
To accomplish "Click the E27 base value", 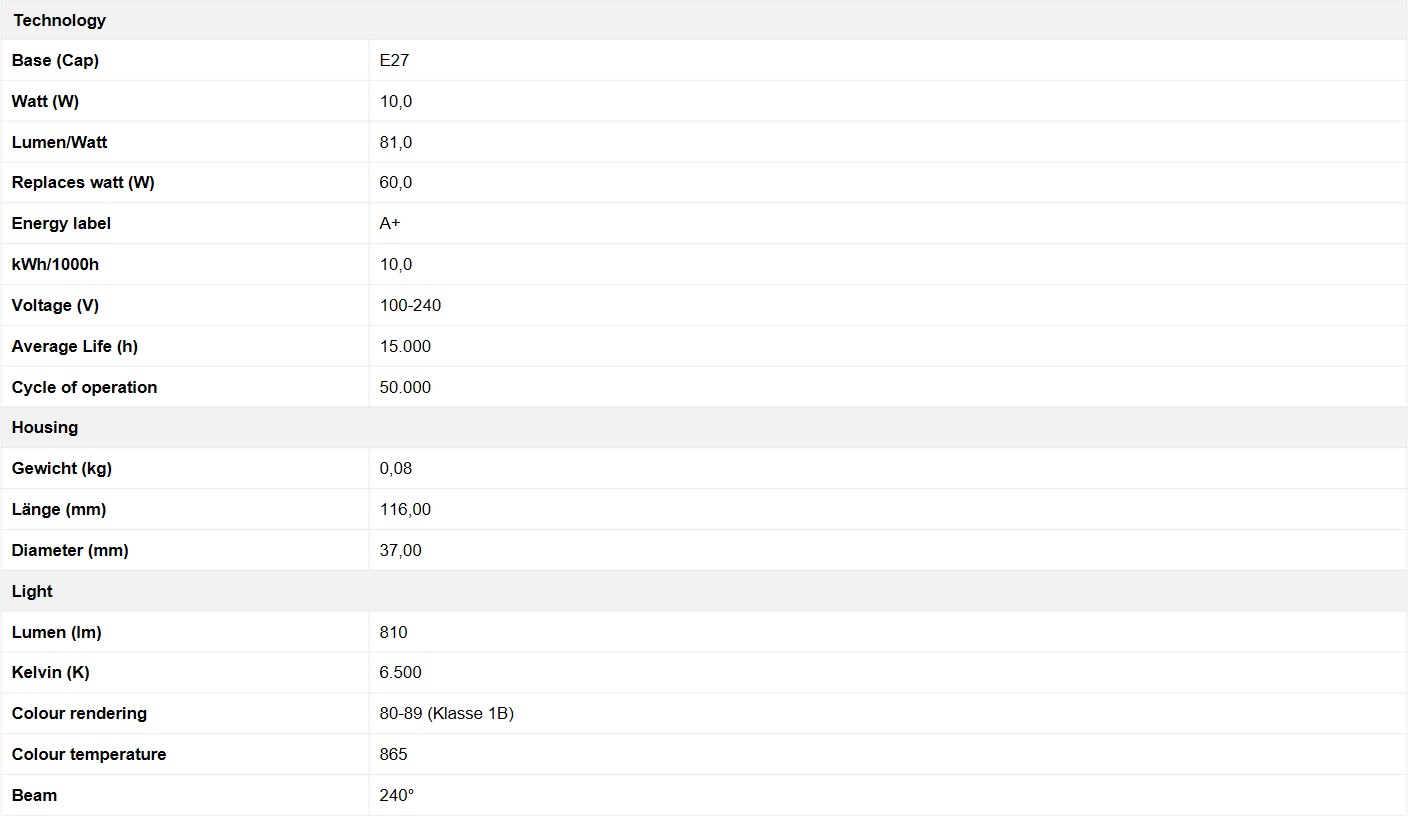I will (394, 60).
